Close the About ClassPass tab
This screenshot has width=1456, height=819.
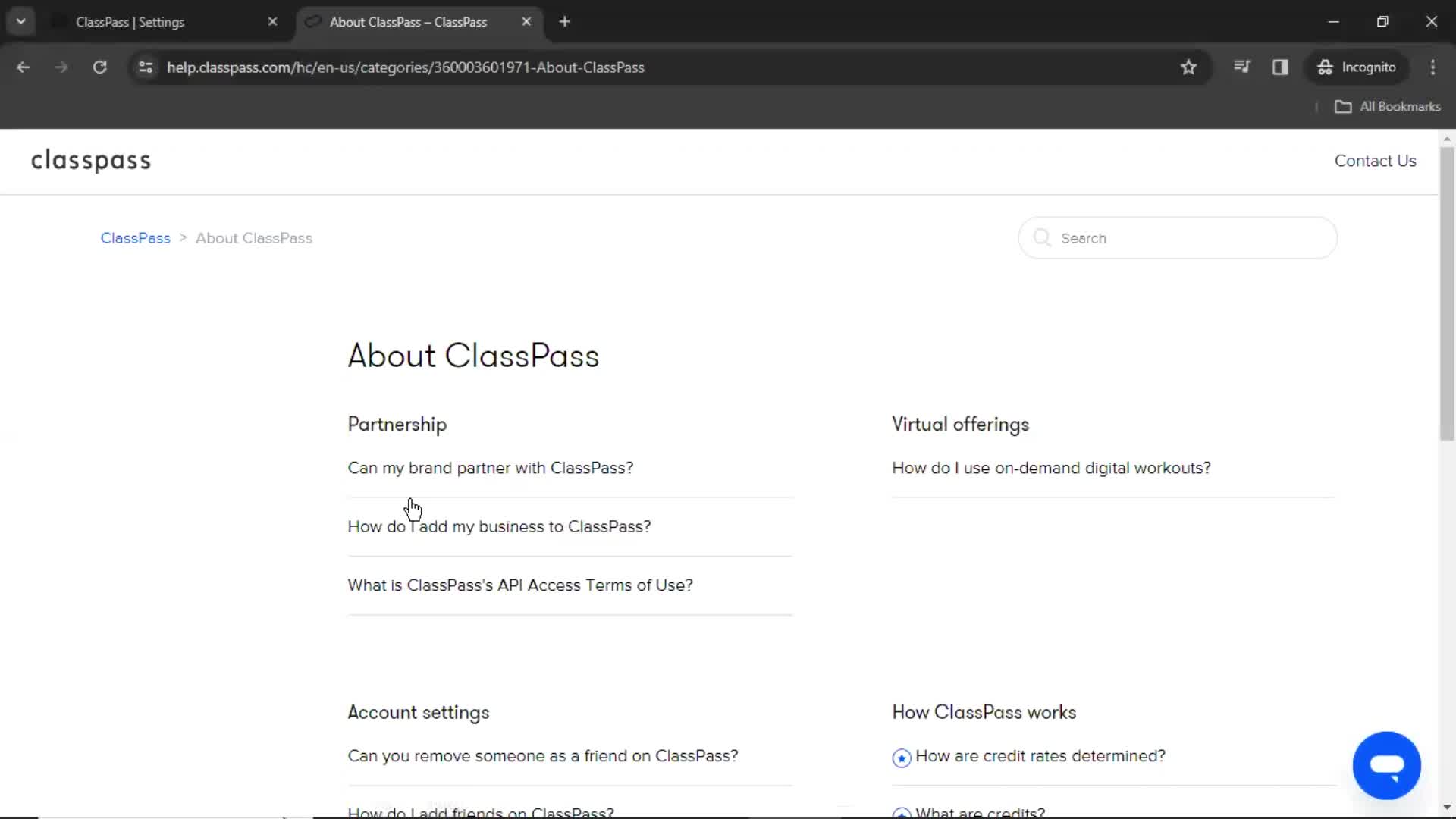[x=526, y=21]
